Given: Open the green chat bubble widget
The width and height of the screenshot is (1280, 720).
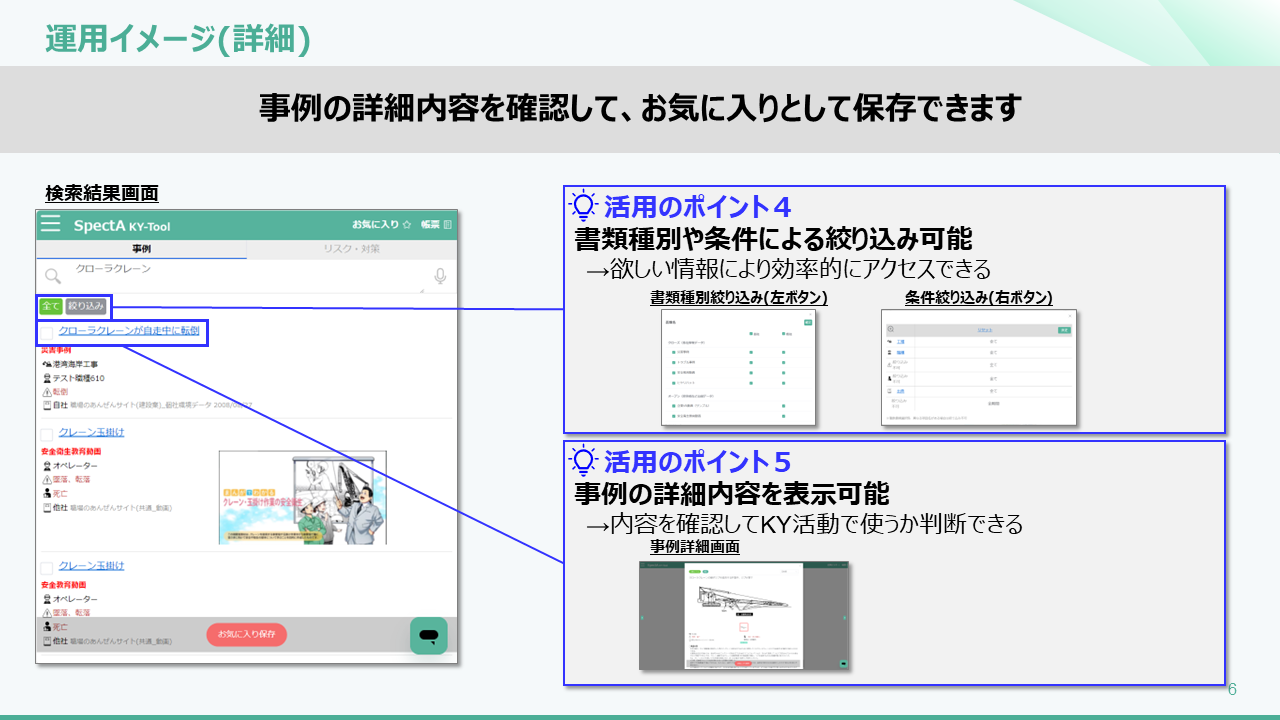Looking at the screenshot, I should coord(429,636).
